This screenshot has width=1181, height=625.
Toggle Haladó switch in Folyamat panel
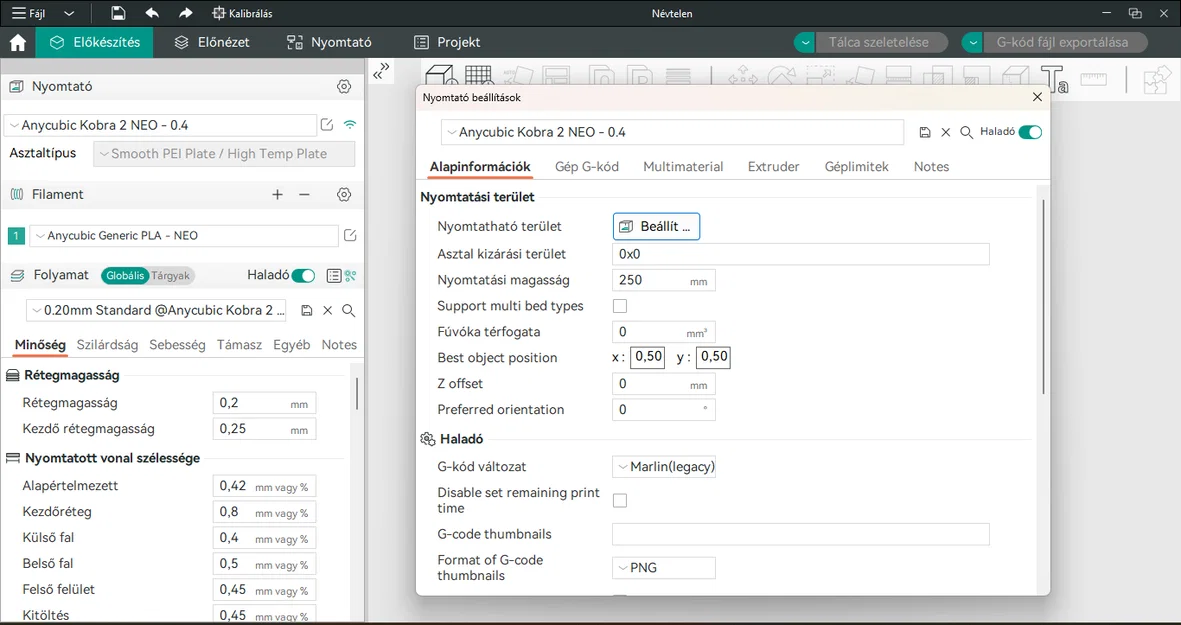304,276
